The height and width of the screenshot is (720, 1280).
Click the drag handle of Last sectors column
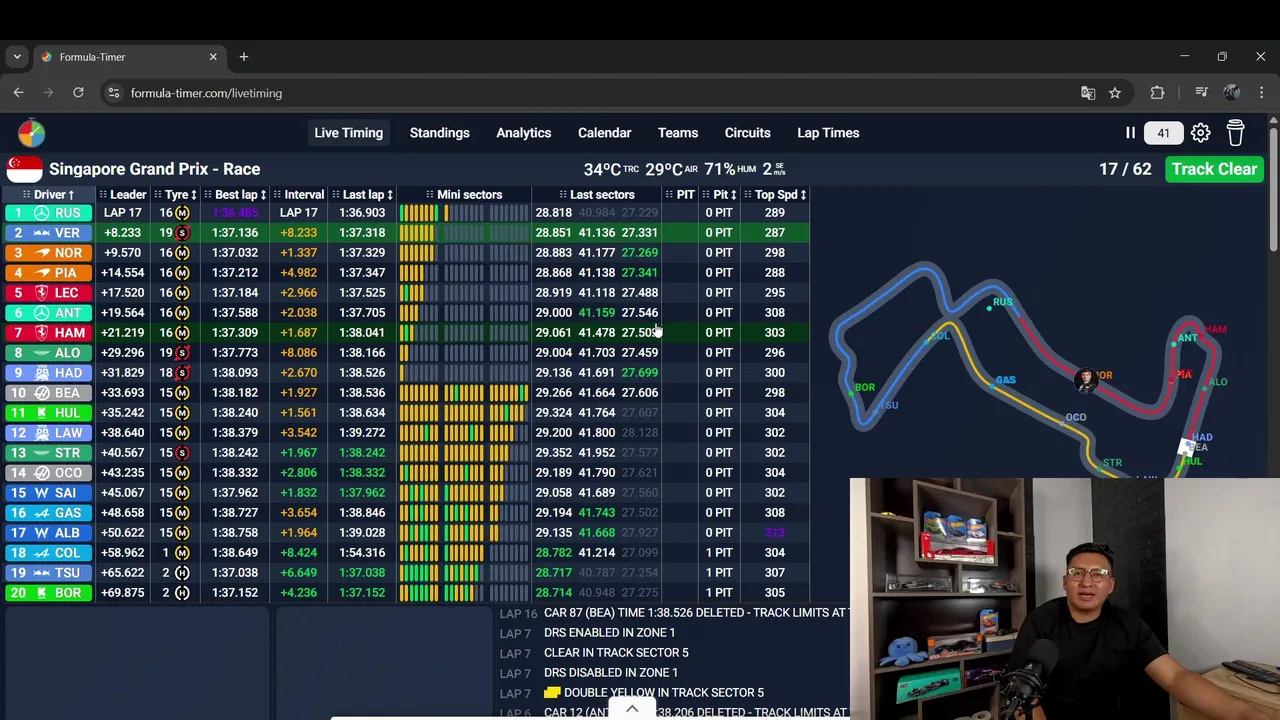[563, 195]
